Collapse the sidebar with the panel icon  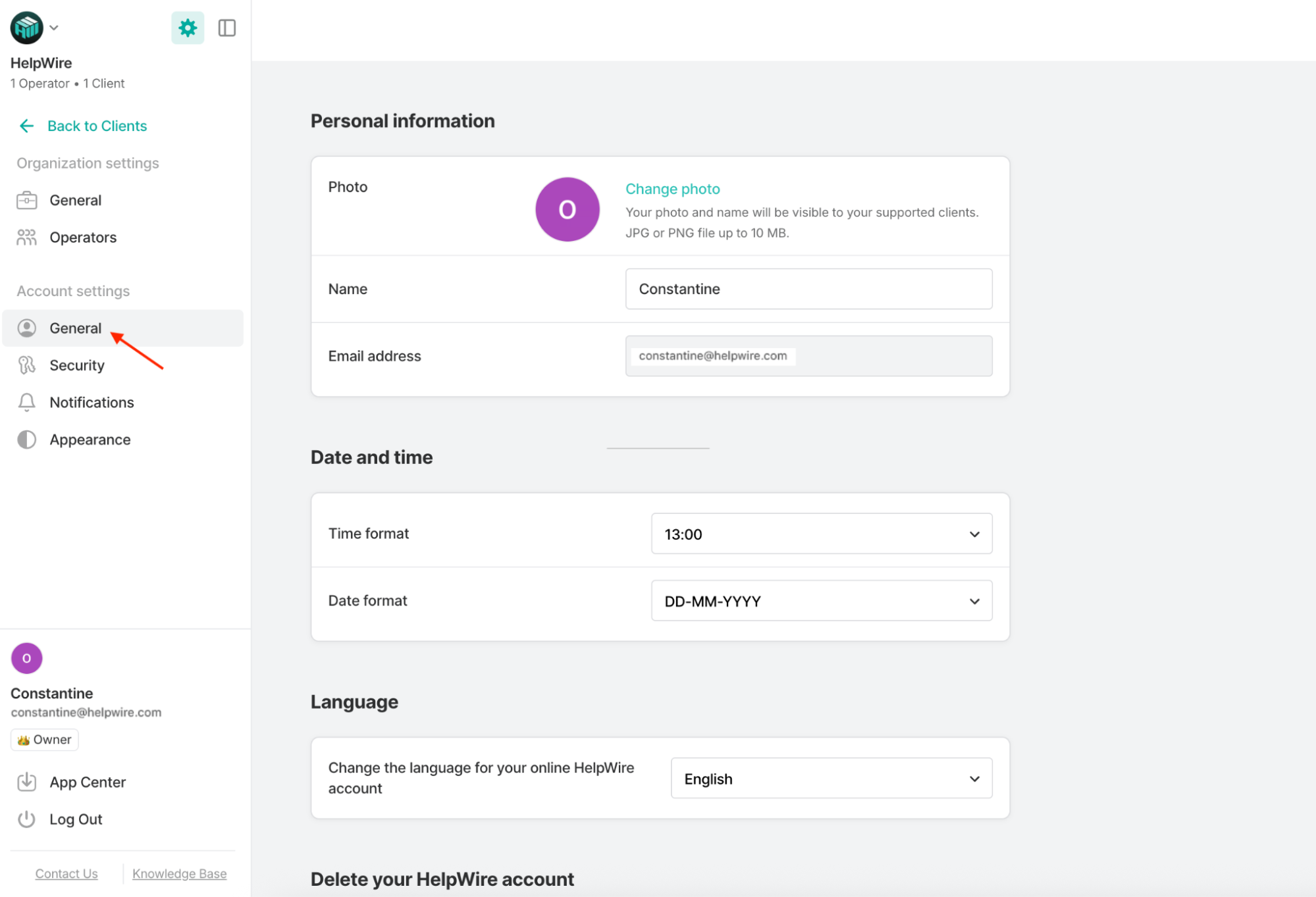pyautogui.click(x=227, y=28)
